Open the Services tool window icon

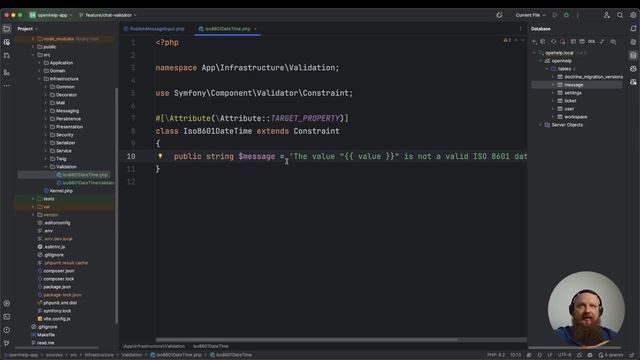[7, 303]
